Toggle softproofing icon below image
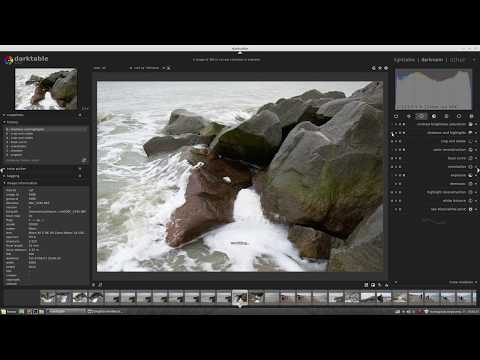Screen dimensions: 480x360 pos(380,285)
